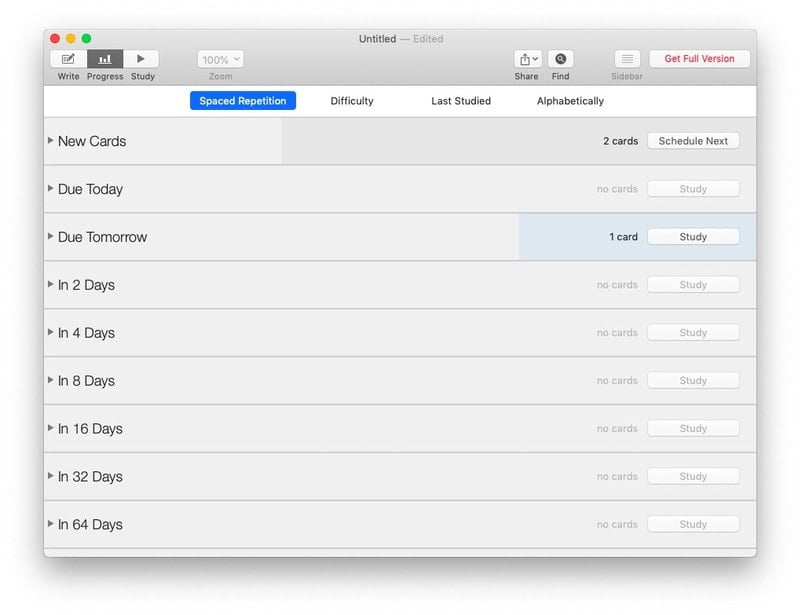Open the Write card editor
The width and height of the screenshot is (800, 615).
[x=67, y=59]
